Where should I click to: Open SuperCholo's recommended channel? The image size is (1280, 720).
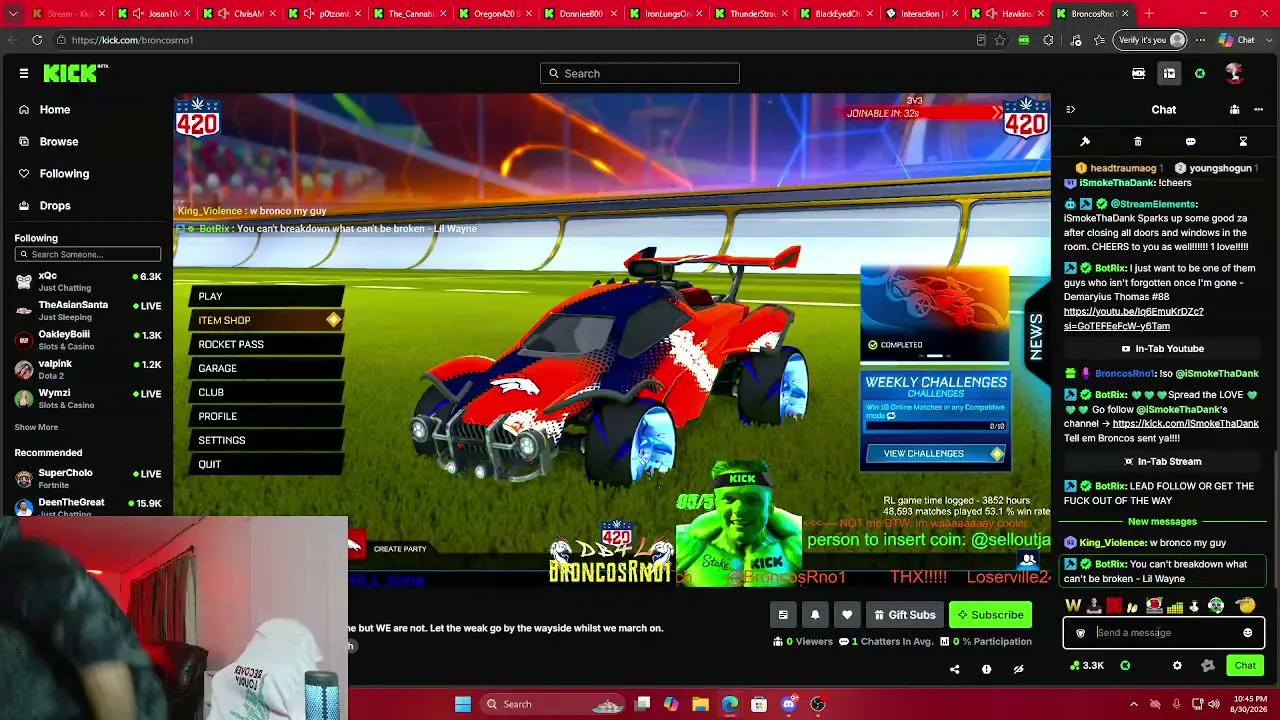[x=87, y=478]
